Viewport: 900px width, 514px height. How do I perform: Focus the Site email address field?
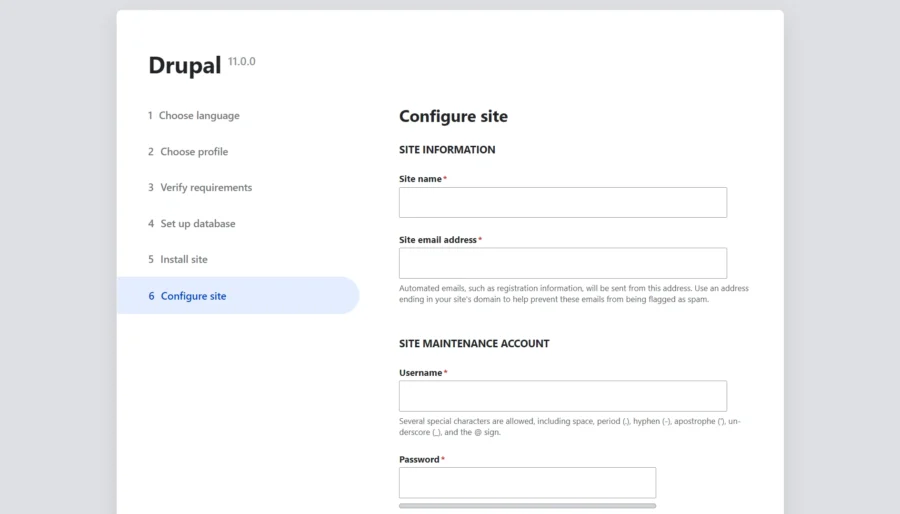point(562,263)
